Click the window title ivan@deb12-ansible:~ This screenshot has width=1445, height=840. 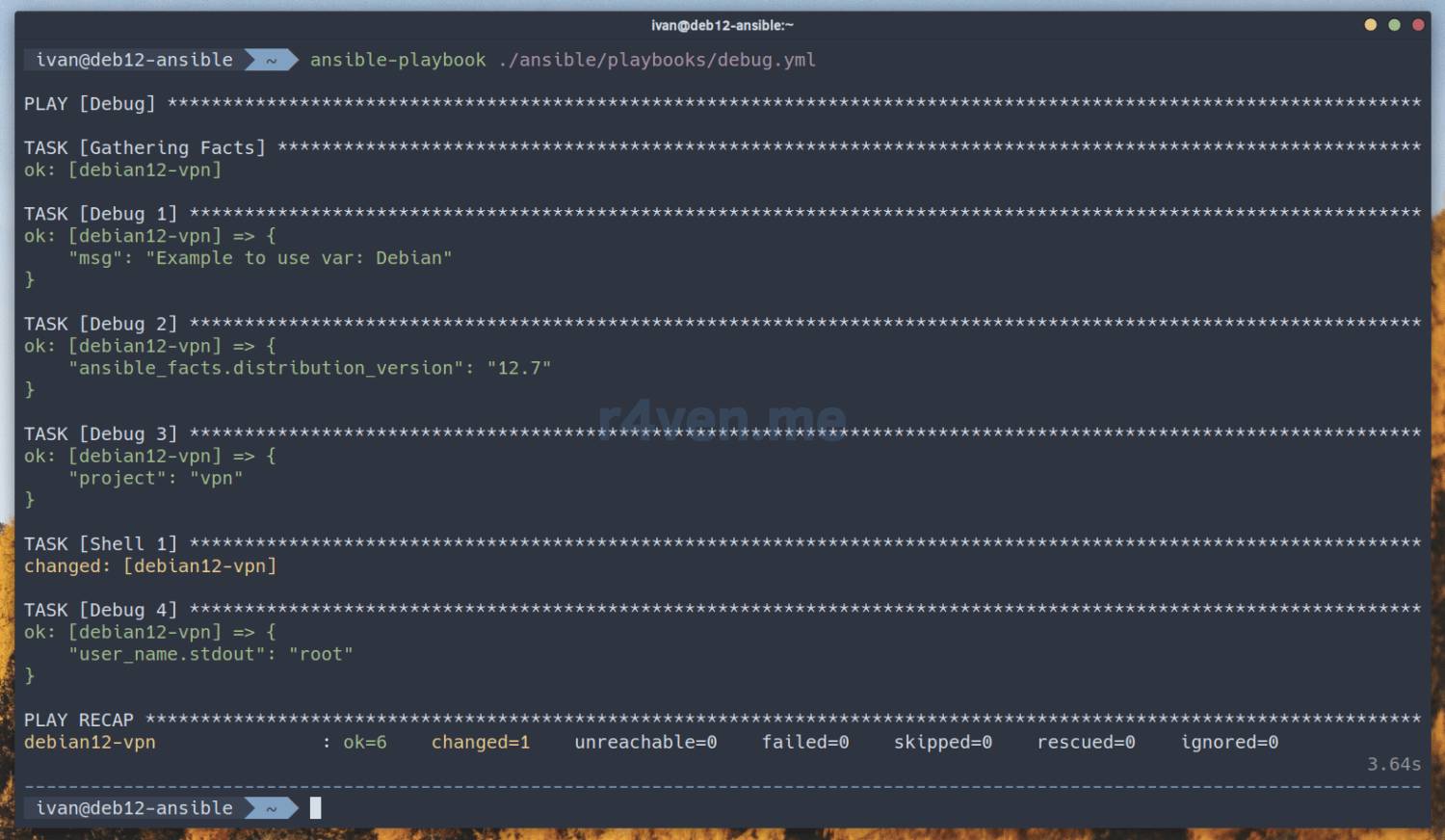[x=722, y=25]
